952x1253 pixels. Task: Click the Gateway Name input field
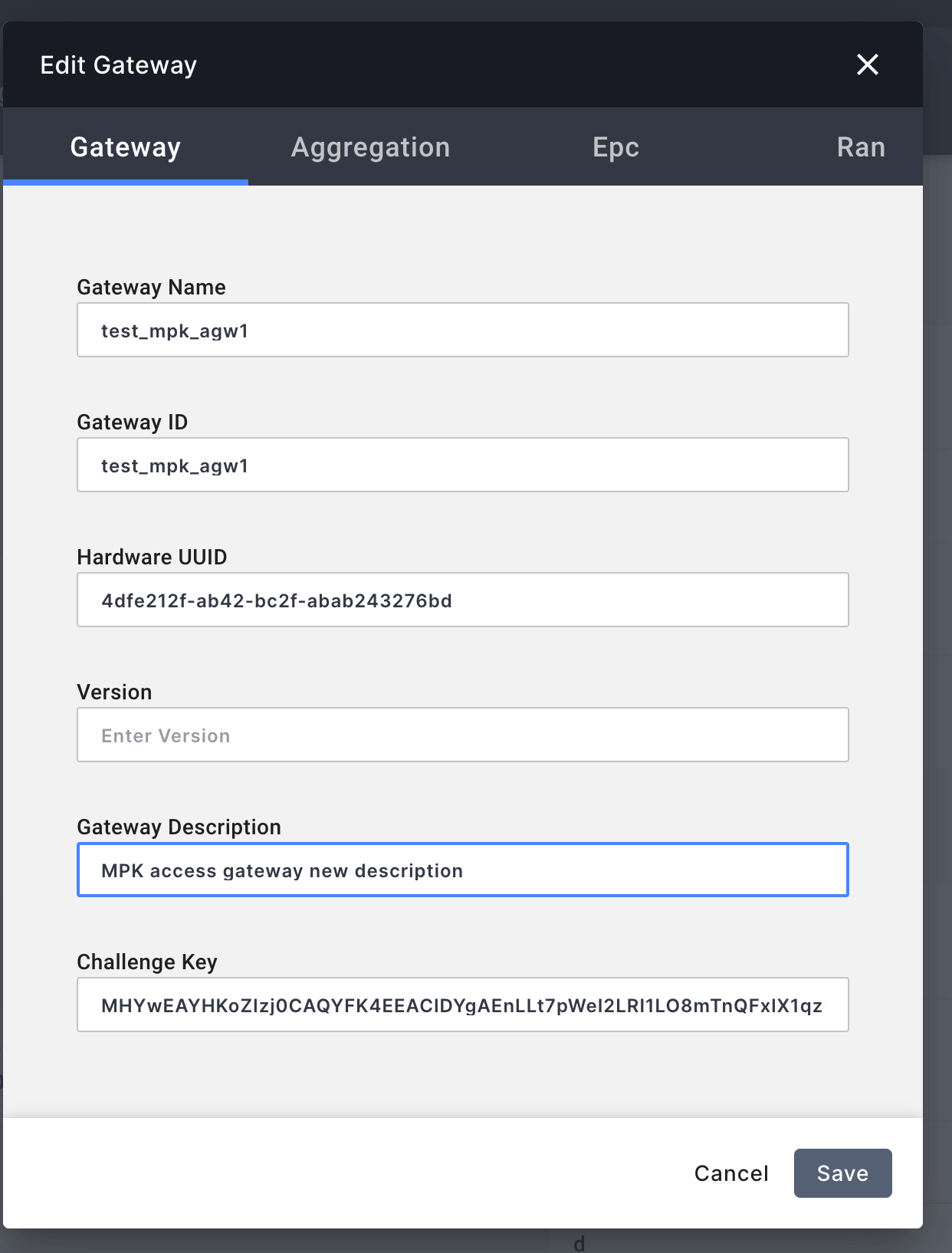(463, 330)
